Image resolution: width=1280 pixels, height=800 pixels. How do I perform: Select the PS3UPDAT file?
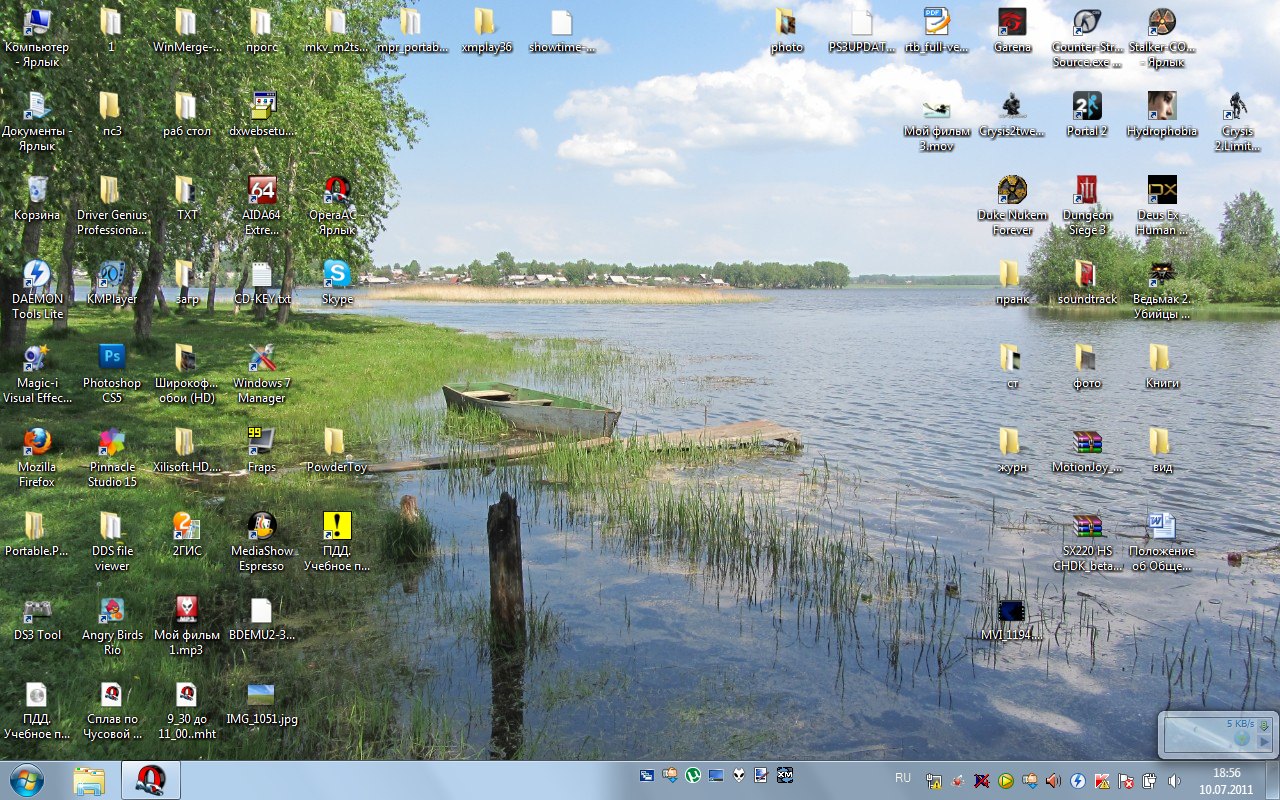pyautogui.click(x=862, y=30)
